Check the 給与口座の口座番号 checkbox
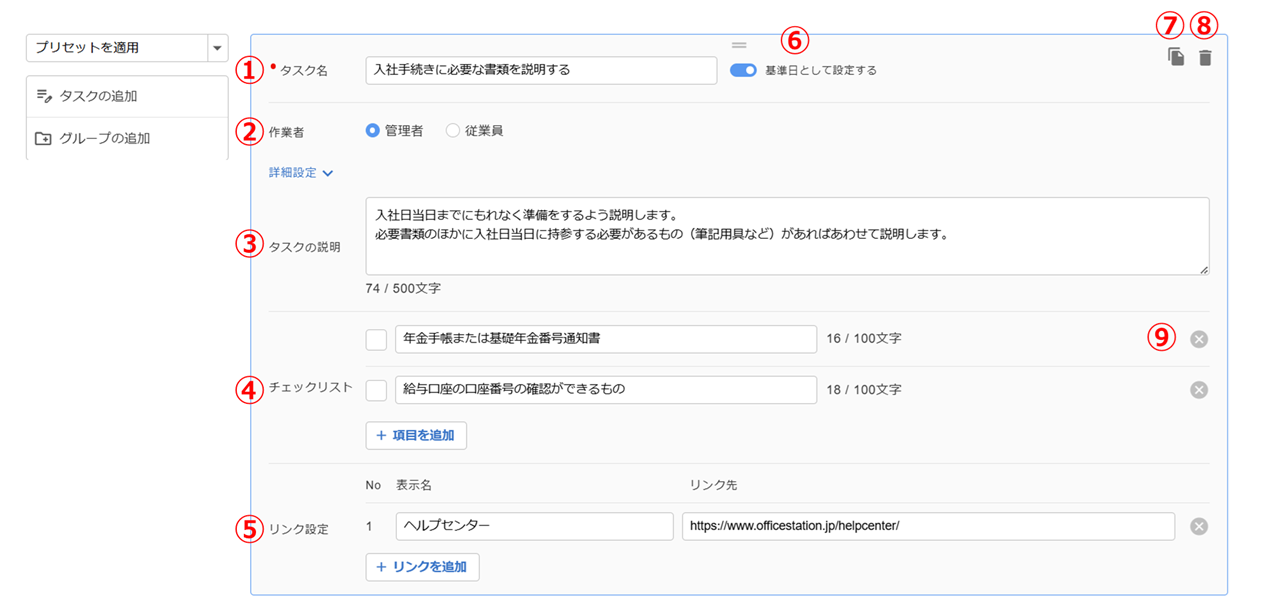 pyautogui.click(x=376, y=390)
